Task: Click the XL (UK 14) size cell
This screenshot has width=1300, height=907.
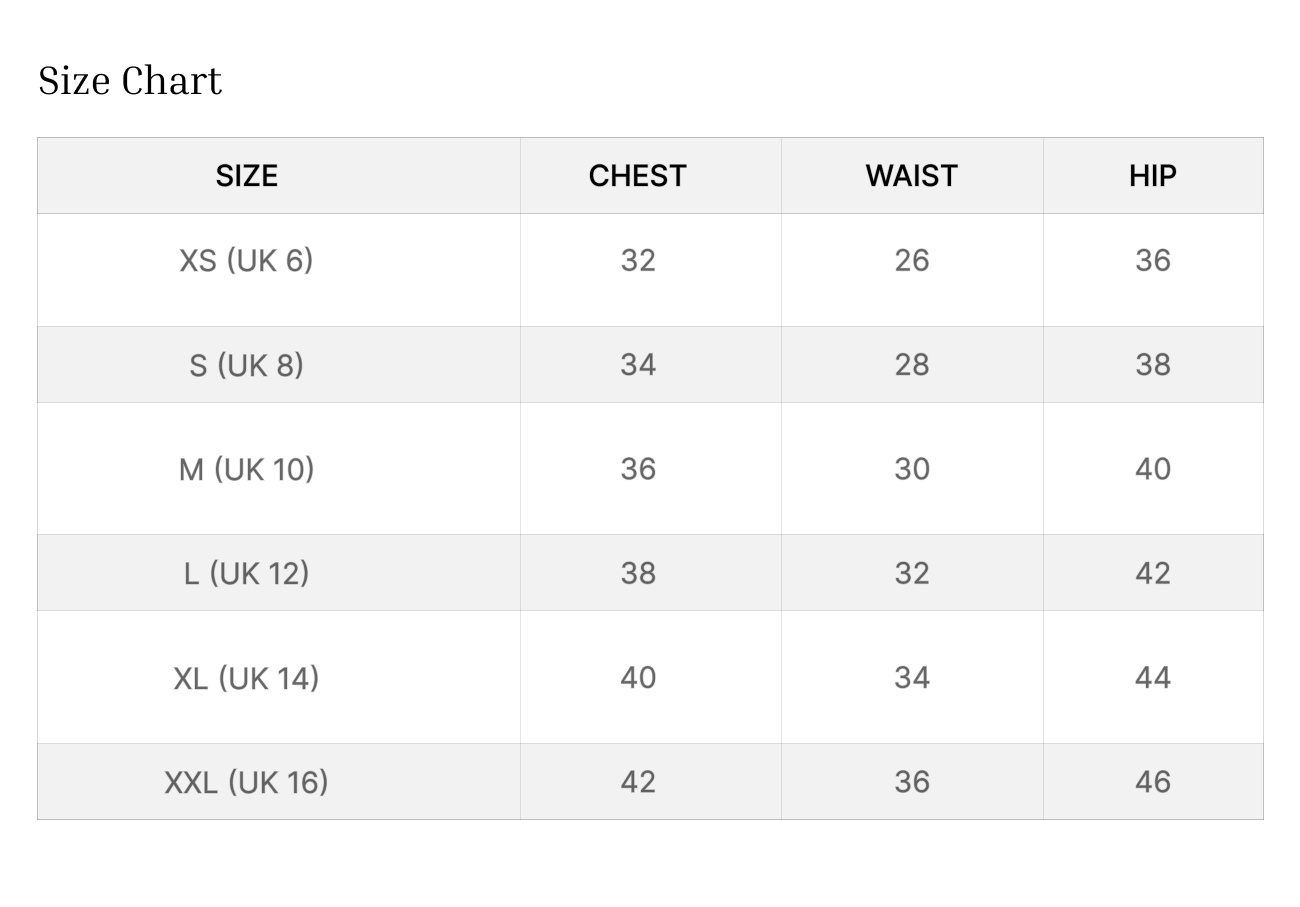Action: pyautogui.click(x=246, y=678)
